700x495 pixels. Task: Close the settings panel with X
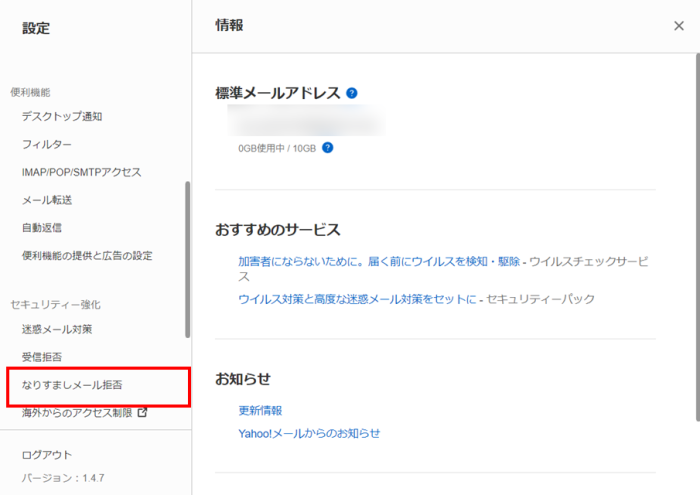679,26
